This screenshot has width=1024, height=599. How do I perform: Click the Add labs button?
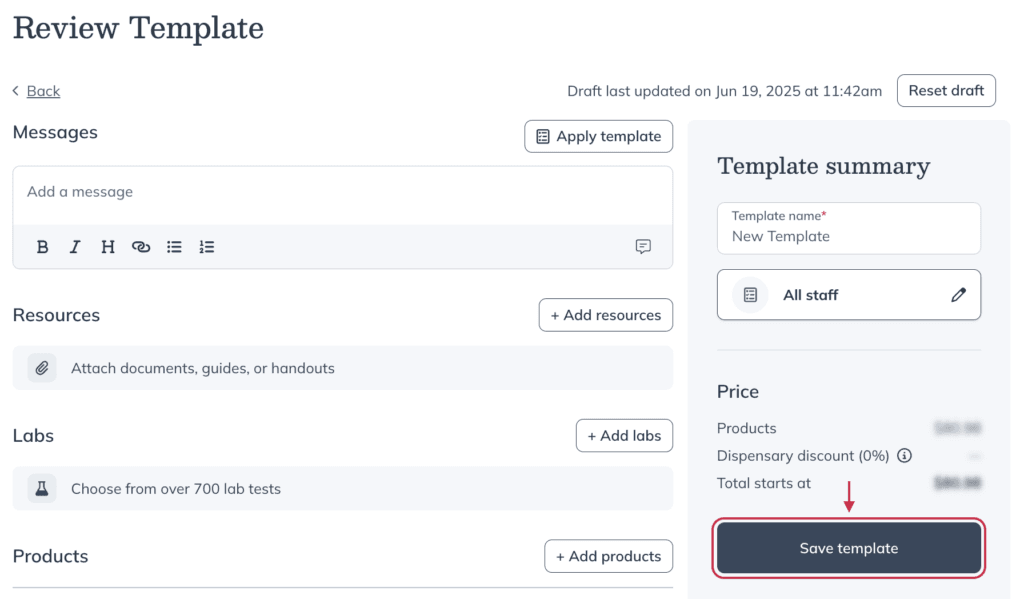(x=624, y=436)
